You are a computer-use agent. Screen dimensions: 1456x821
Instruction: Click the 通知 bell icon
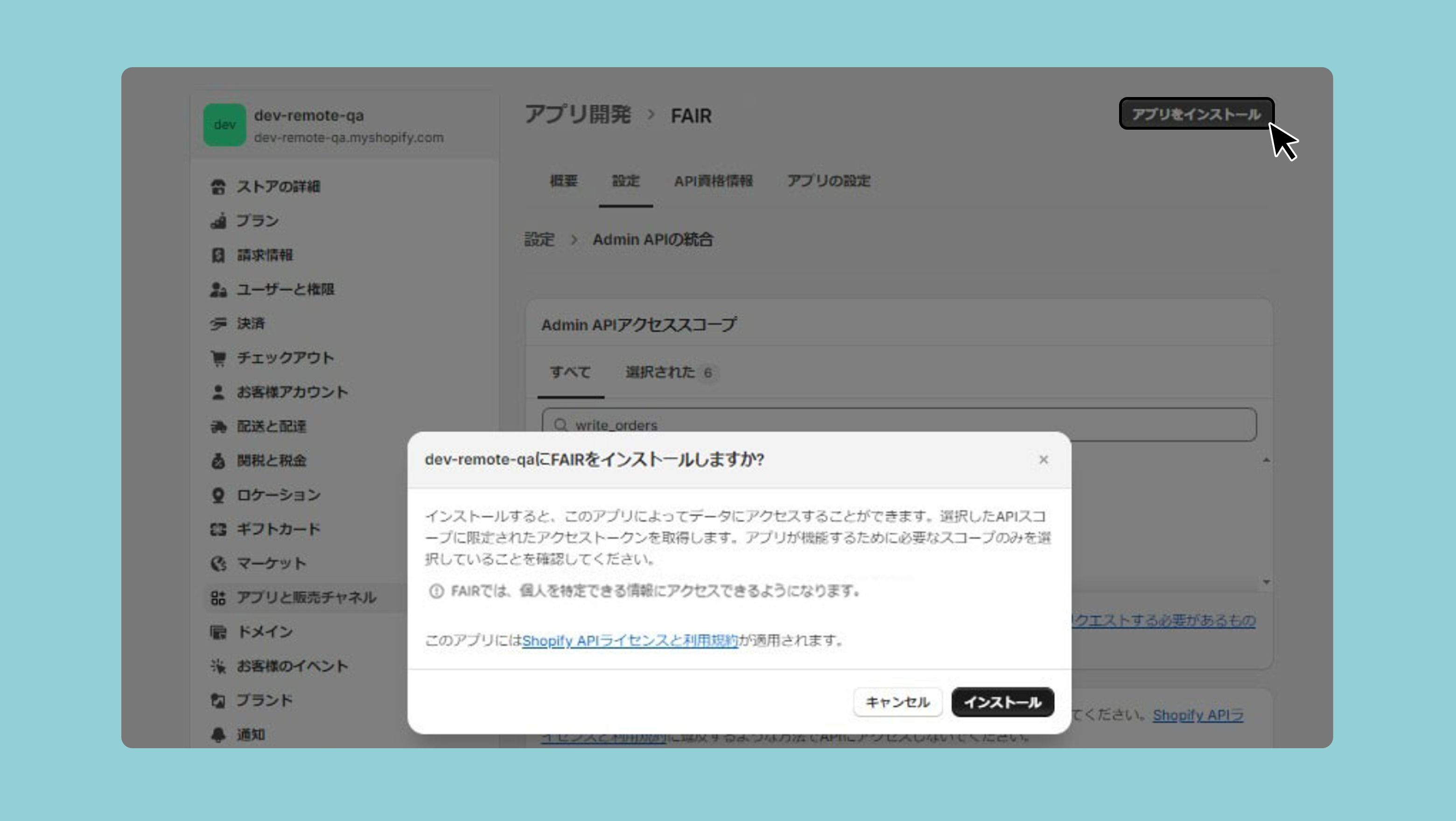(x=218, y=735)
